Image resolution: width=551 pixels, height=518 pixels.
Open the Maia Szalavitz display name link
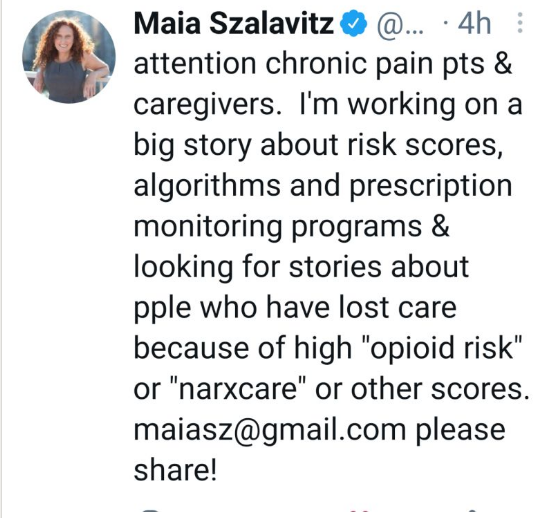click(x=233, y=24)
